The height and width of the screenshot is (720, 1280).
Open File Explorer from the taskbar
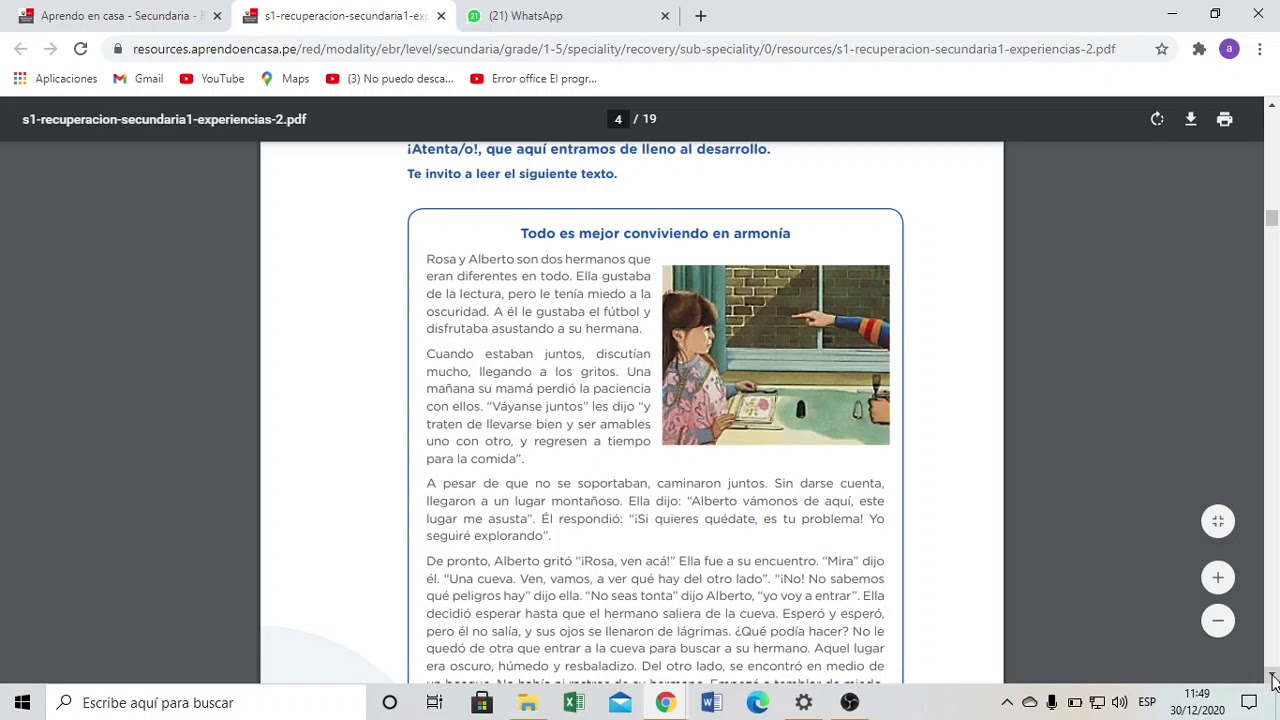click(528, 703)
